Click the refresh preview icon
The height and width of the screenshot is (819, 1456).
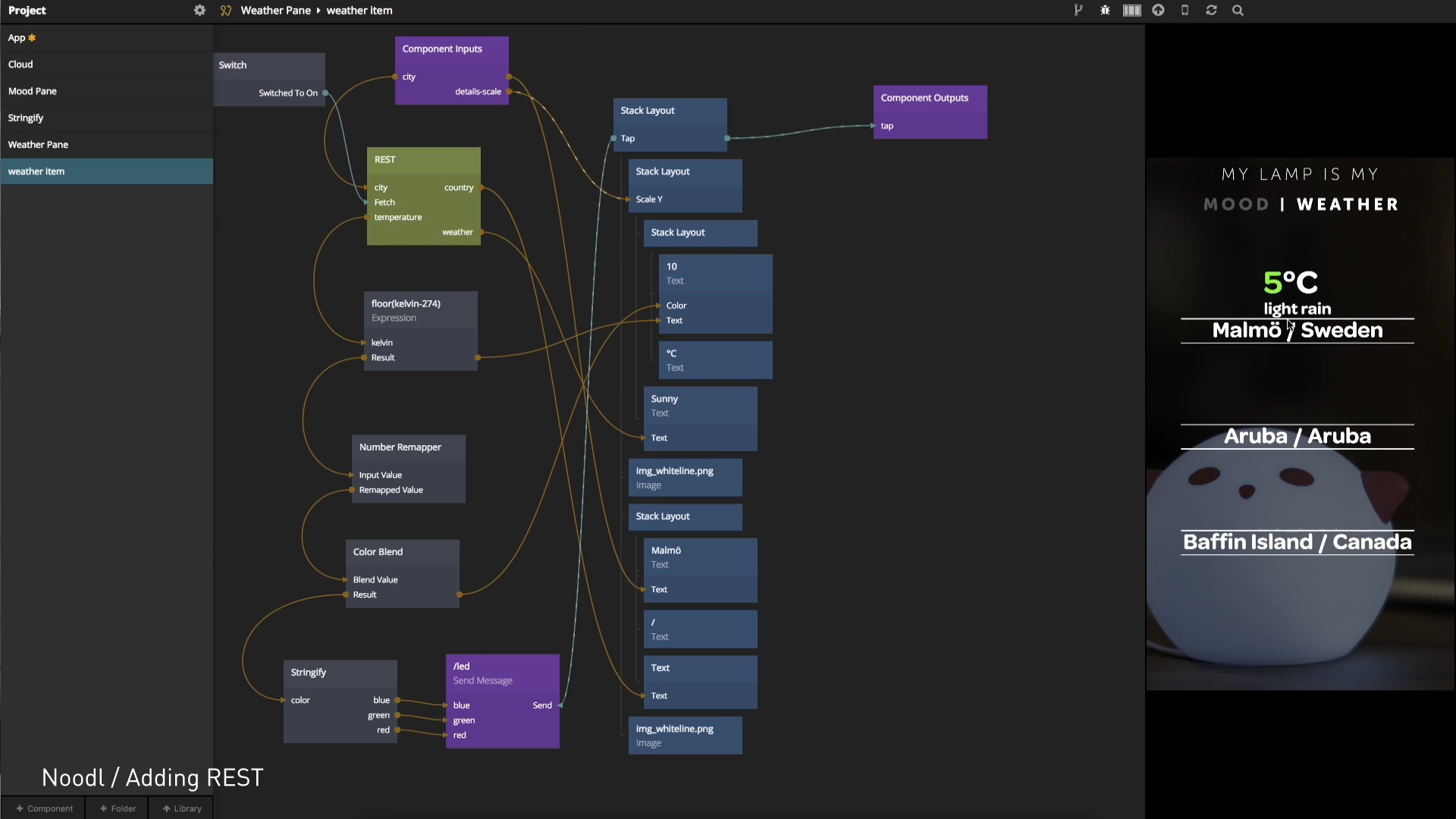click(1211, 11)
